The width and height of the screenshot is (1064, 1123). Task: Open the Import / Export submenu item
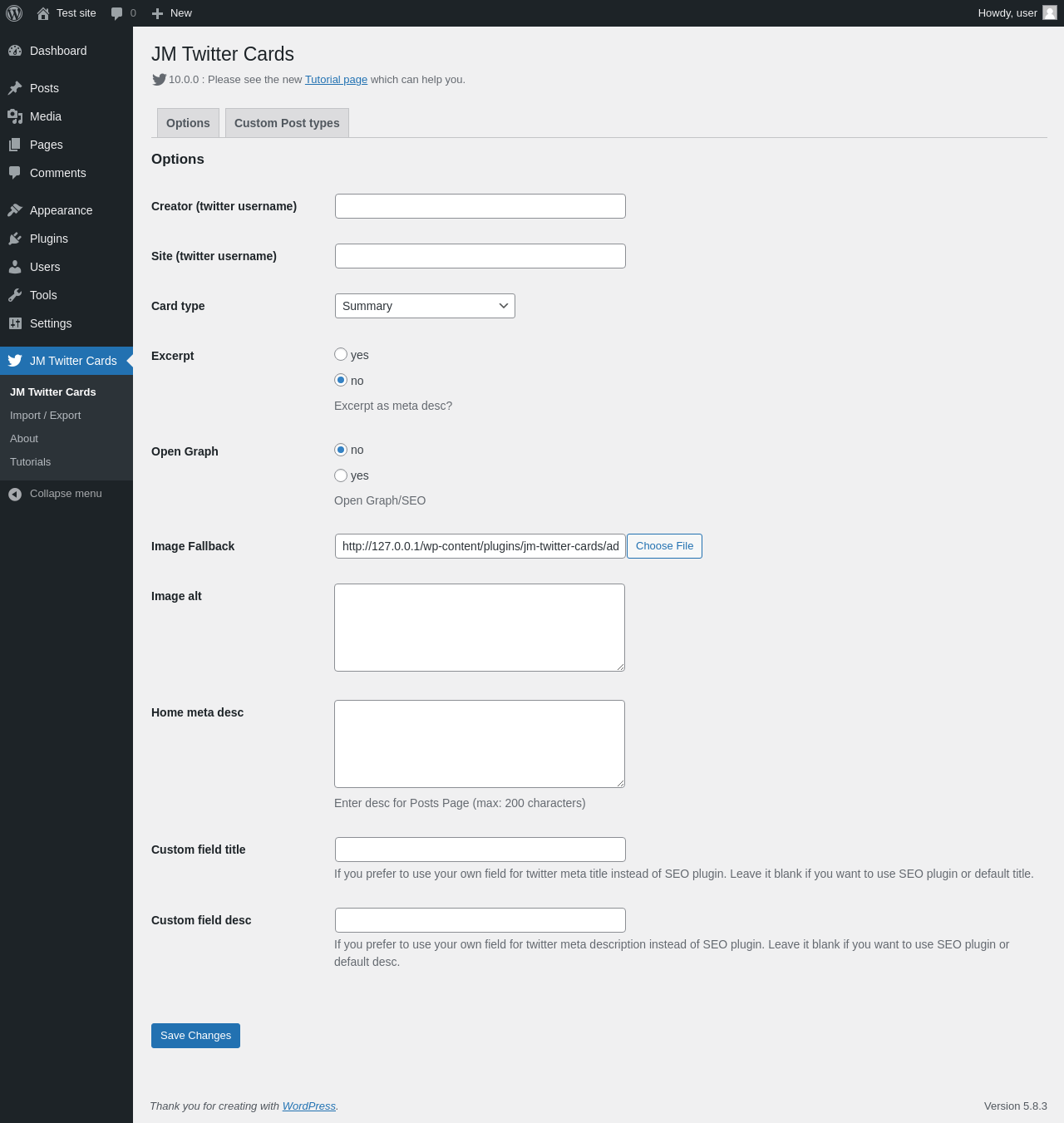click(46, 416)
